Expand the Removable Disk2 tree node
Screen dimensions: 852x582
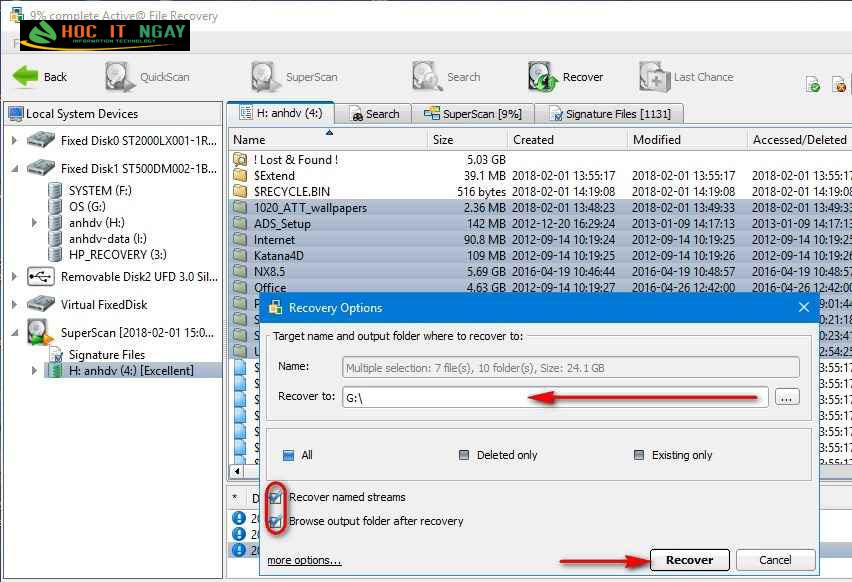click(x=14, y=277)
